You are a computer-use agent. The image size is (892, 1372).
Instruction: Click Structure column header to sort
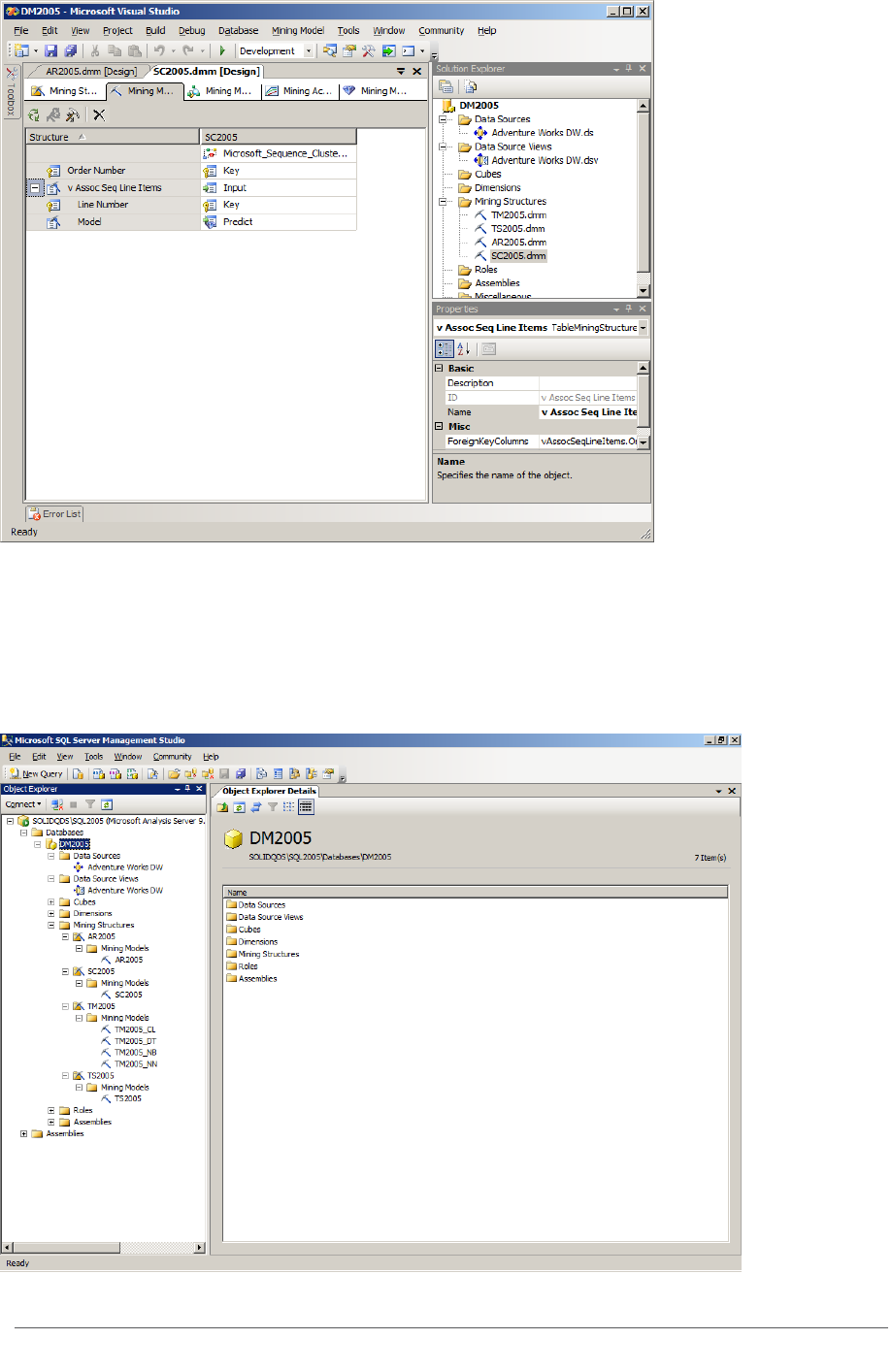[113, 138]
